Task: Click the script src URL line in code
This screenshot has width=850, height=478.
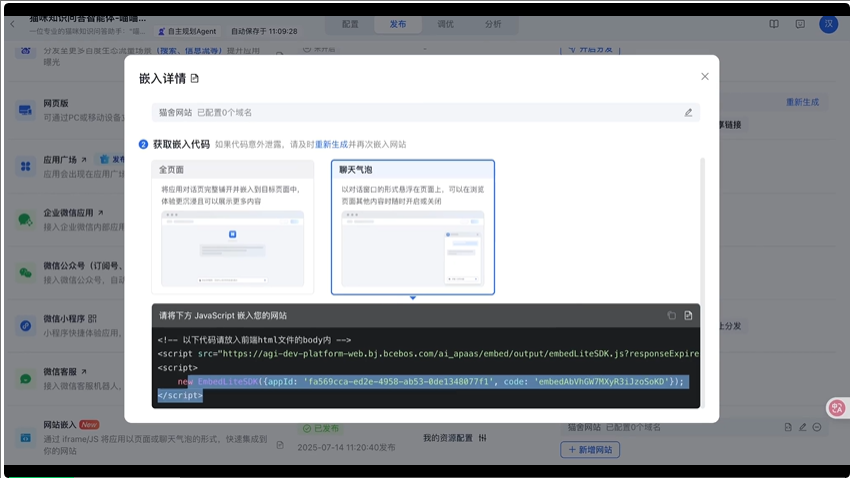Action: (x=428, y=353)
